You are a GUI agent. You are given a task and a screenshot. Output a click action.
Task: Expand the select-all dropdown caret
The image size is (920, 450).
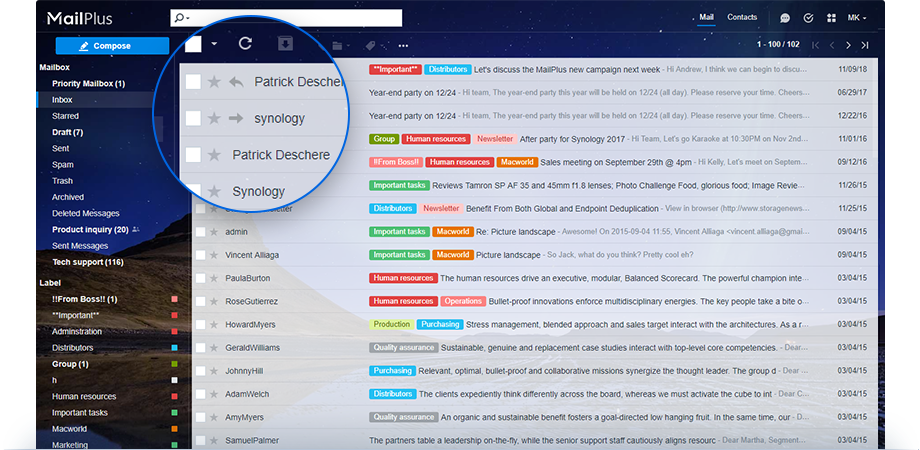(214, 44)
